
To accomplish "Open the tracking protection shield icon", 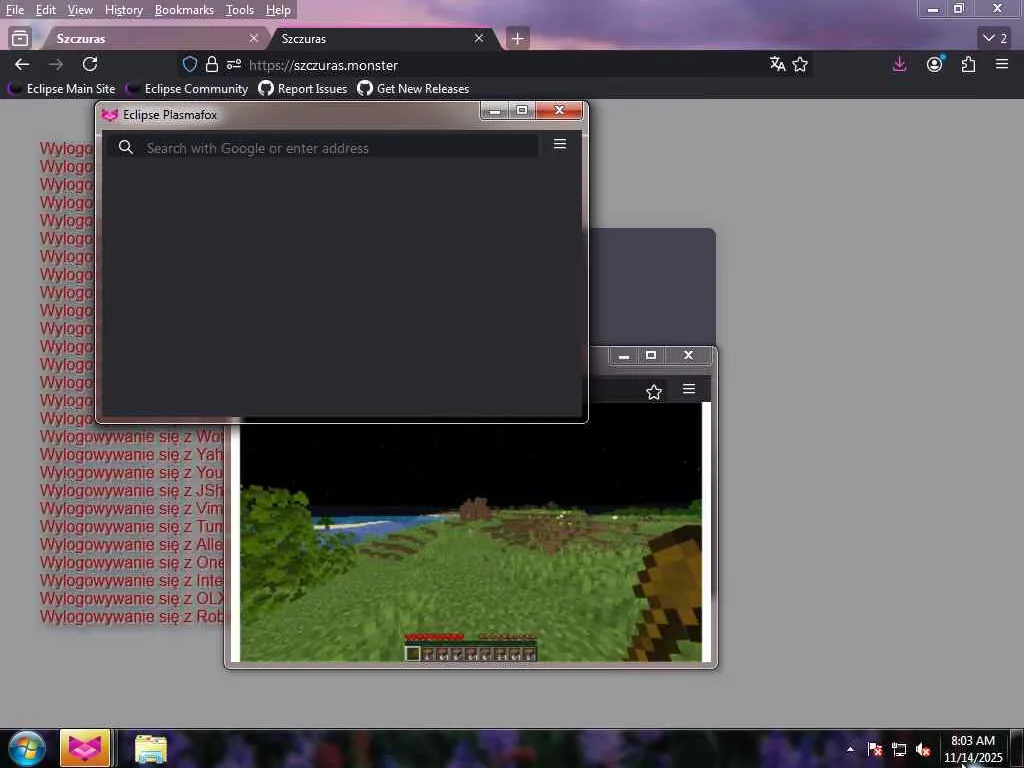I will point(189,64).
